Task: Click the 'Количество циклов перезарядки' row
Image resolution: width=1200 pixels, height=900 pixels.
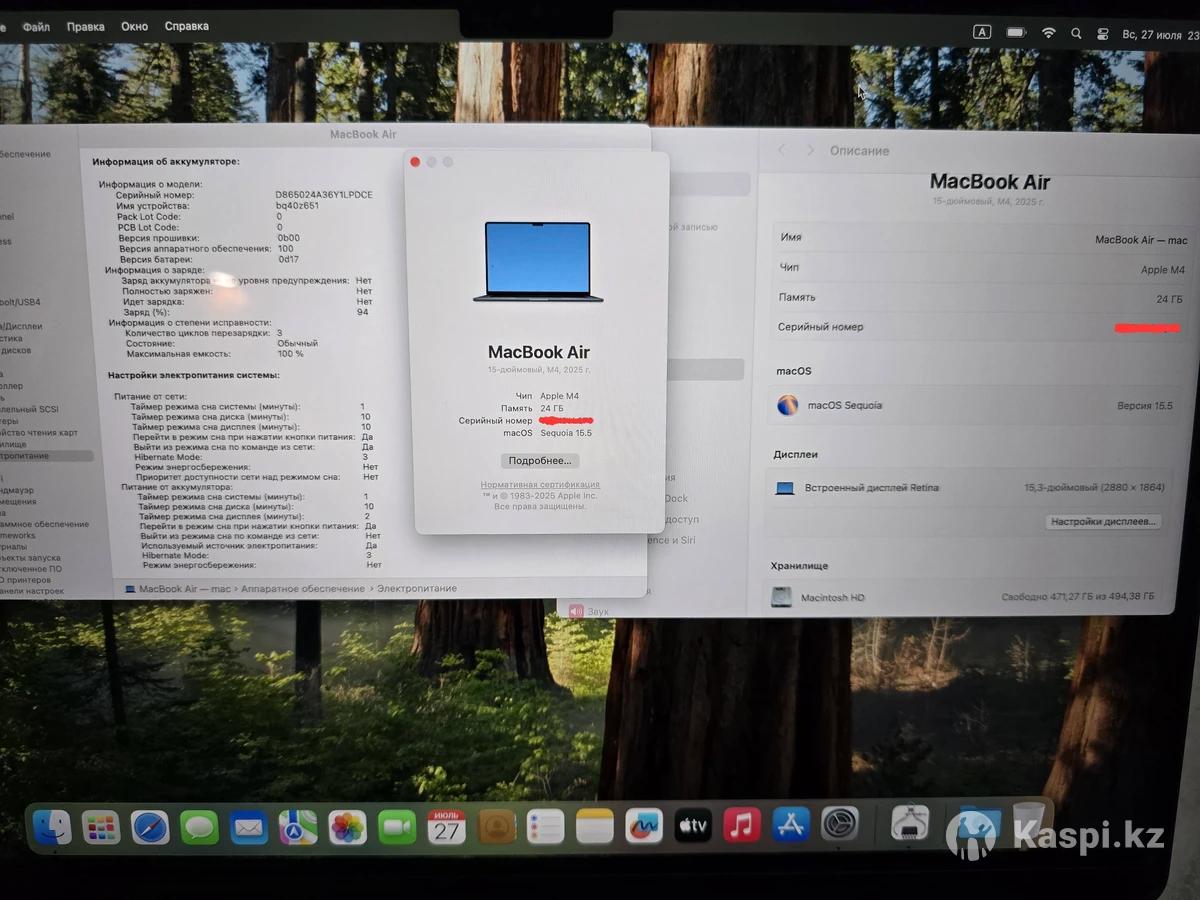Action: tap(202, 333)
